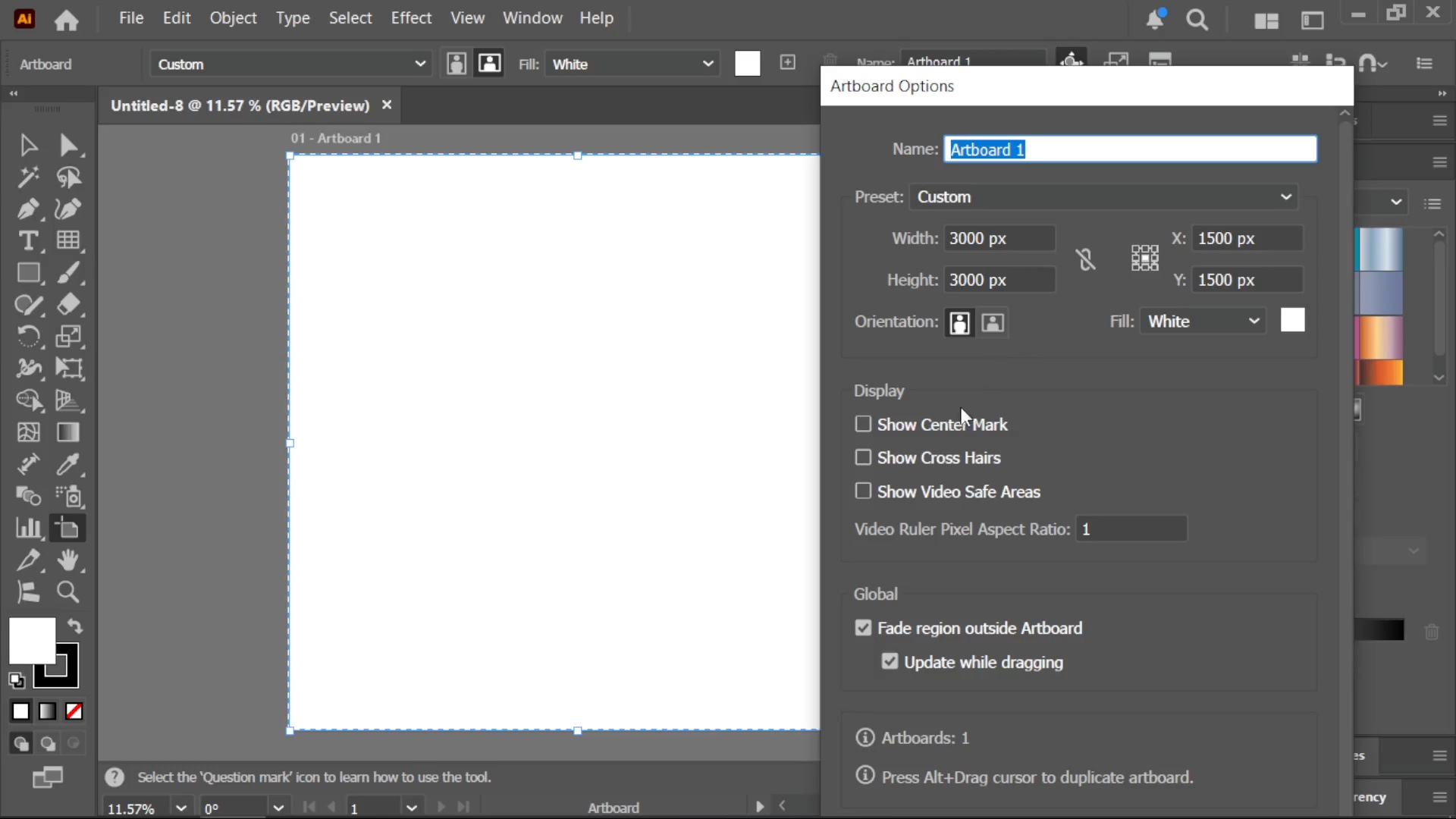Open the File menu
This screenshot has height=819, width=1456.
(x=131, y=18)
